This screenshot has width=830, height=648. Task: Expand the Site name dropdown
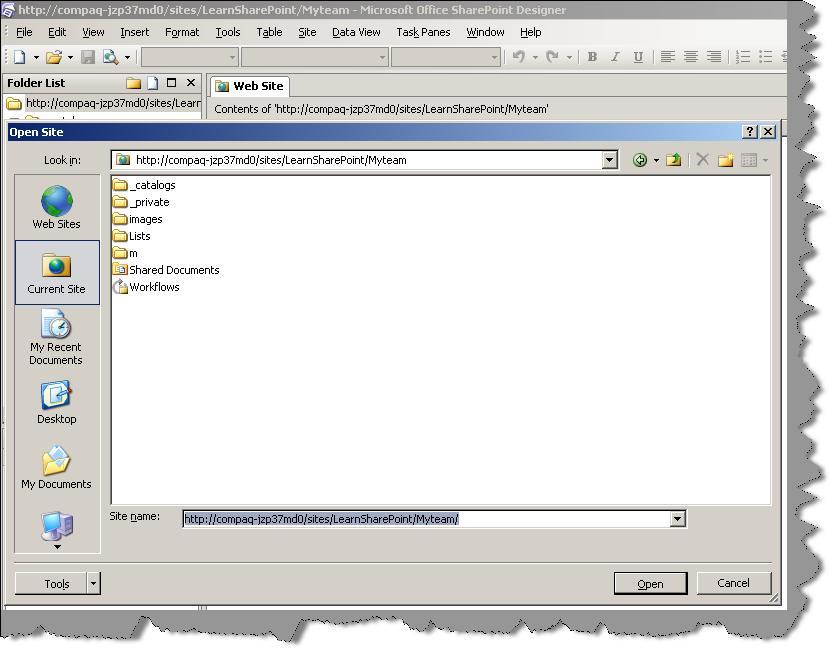click(x=678, y=519)
